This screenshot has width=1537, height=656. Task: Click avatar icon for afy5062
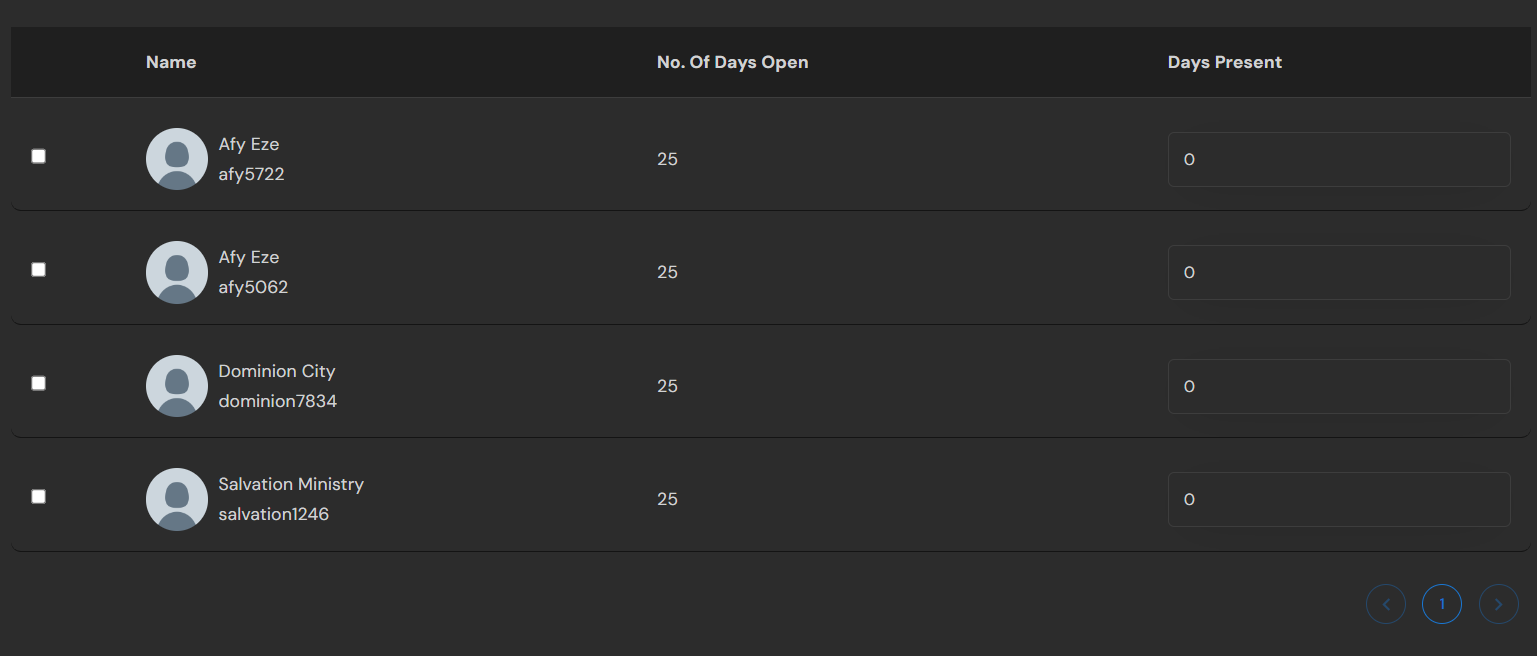[x=177, y=272]
